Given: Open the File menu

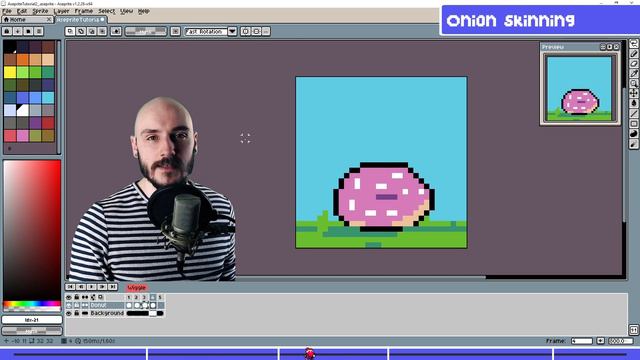Looking at the screenshot, I should pyautogui.click(x=7, y=11).
